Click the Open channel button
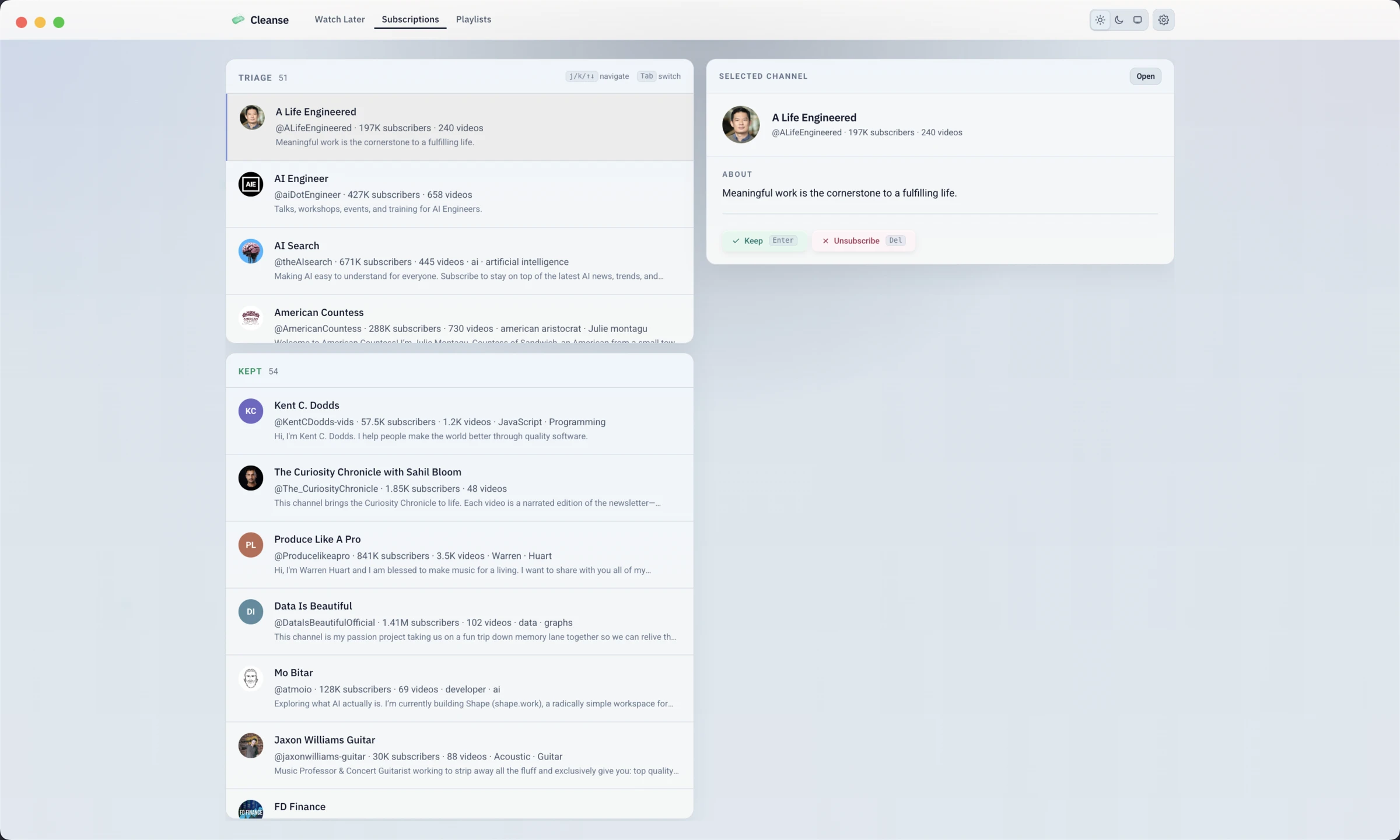 1145,76
